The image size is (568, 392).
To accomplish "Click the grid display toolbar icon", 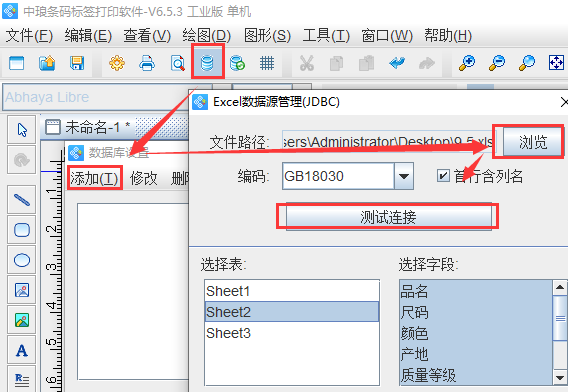I will [267, 63].
